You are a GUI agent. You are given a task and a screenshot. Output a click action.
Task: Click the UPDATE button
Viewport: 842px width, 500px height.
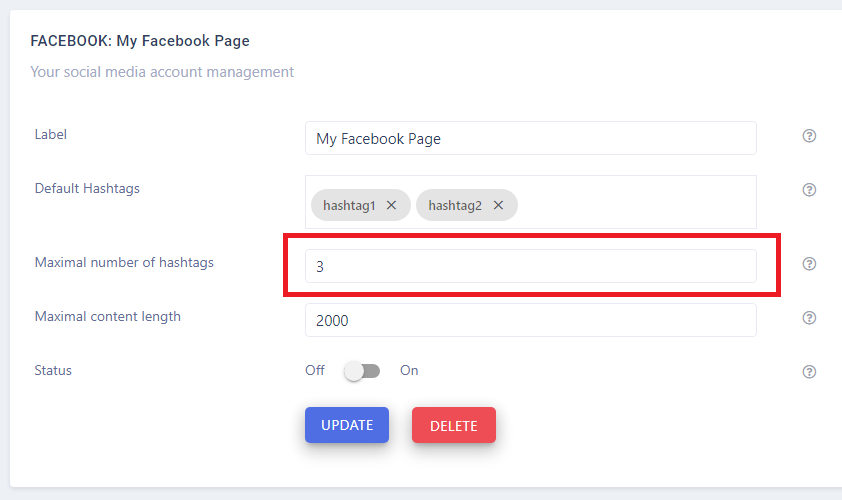point(347,425)
